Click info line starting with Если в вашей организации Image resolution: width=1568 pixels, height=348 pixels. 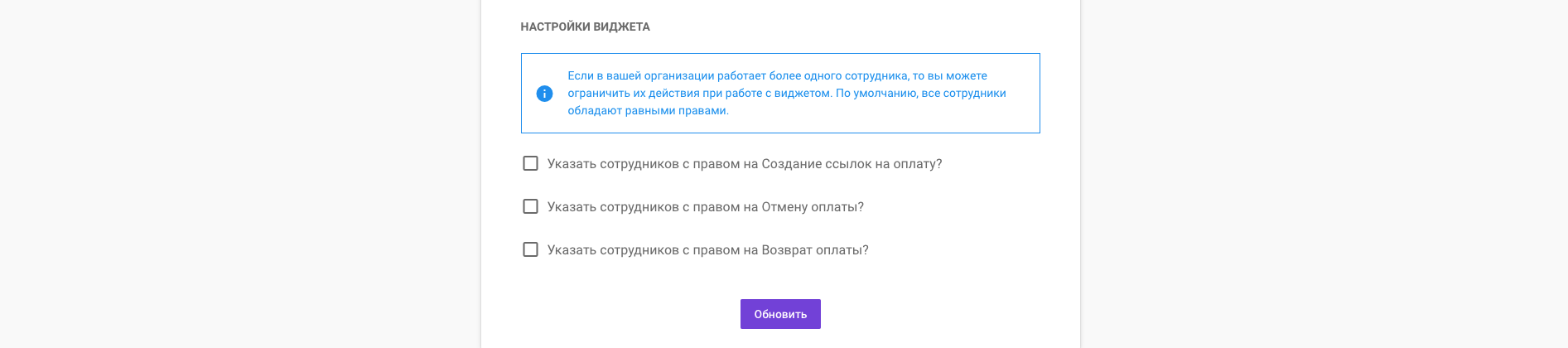coord(777,75)
